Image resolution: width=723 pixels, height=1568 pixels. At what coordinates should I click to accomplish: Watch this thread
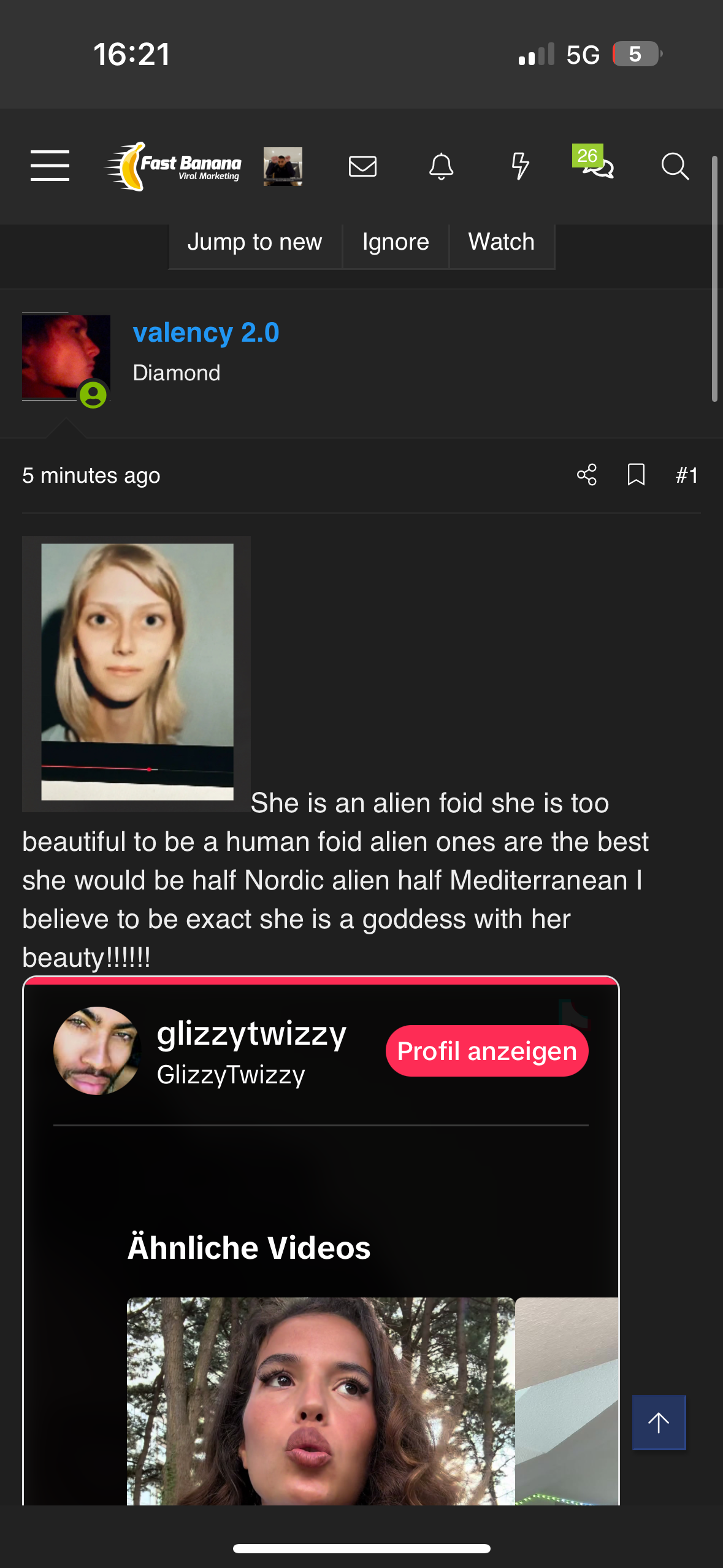502,242
